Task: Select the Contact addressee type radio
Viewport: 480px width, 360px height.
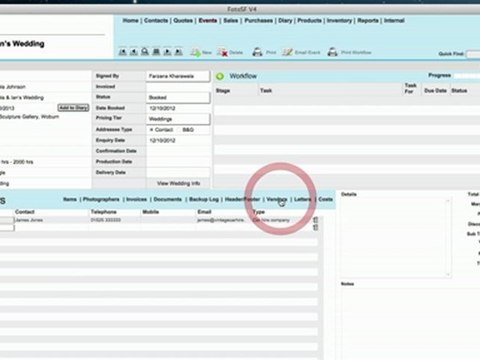Action: pos(152,130)
